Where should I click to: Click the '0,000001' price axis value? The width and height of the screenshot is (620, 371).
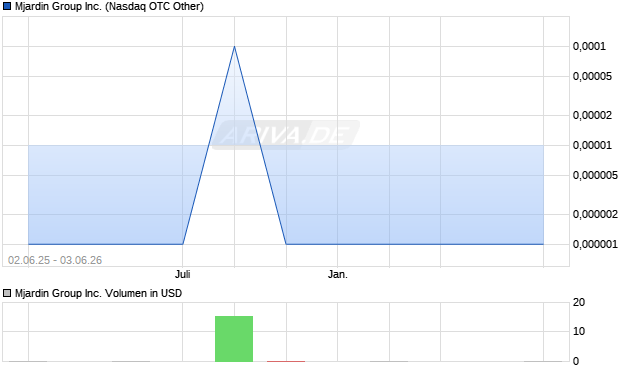click(595, 244)
